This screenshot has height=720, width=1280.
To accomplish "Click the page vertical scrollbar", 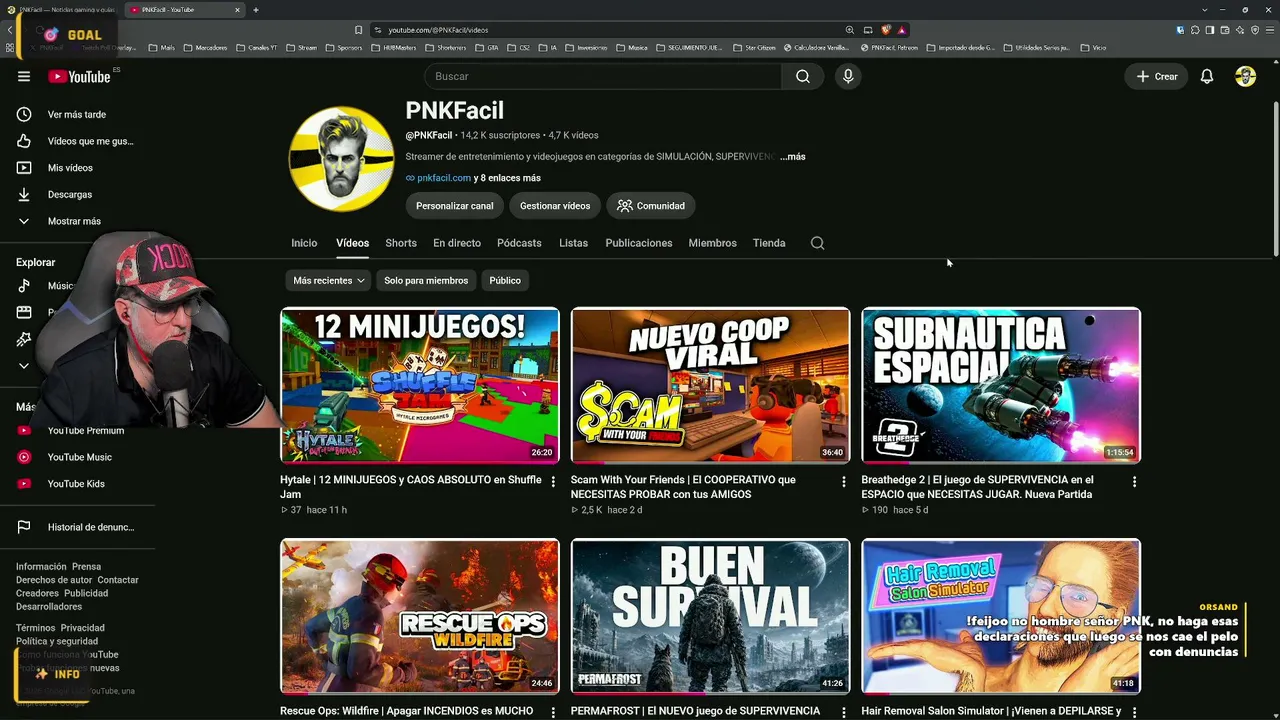I will coord(1275,180).
